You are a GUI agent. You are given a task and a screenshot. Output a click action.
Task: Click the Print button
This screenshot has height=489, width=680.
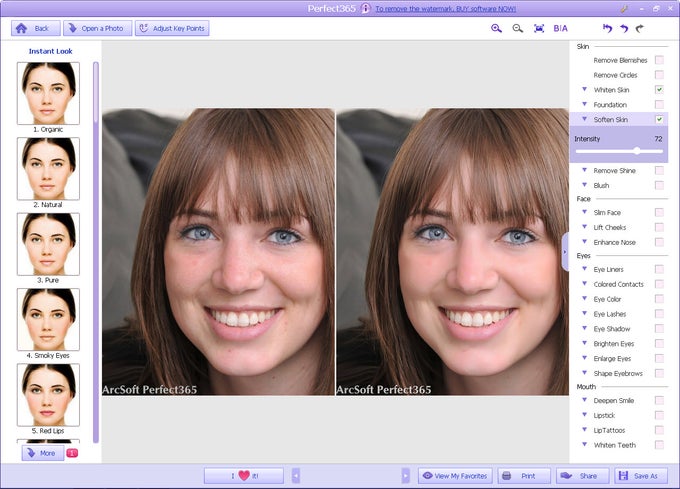(x=524, y=476)
